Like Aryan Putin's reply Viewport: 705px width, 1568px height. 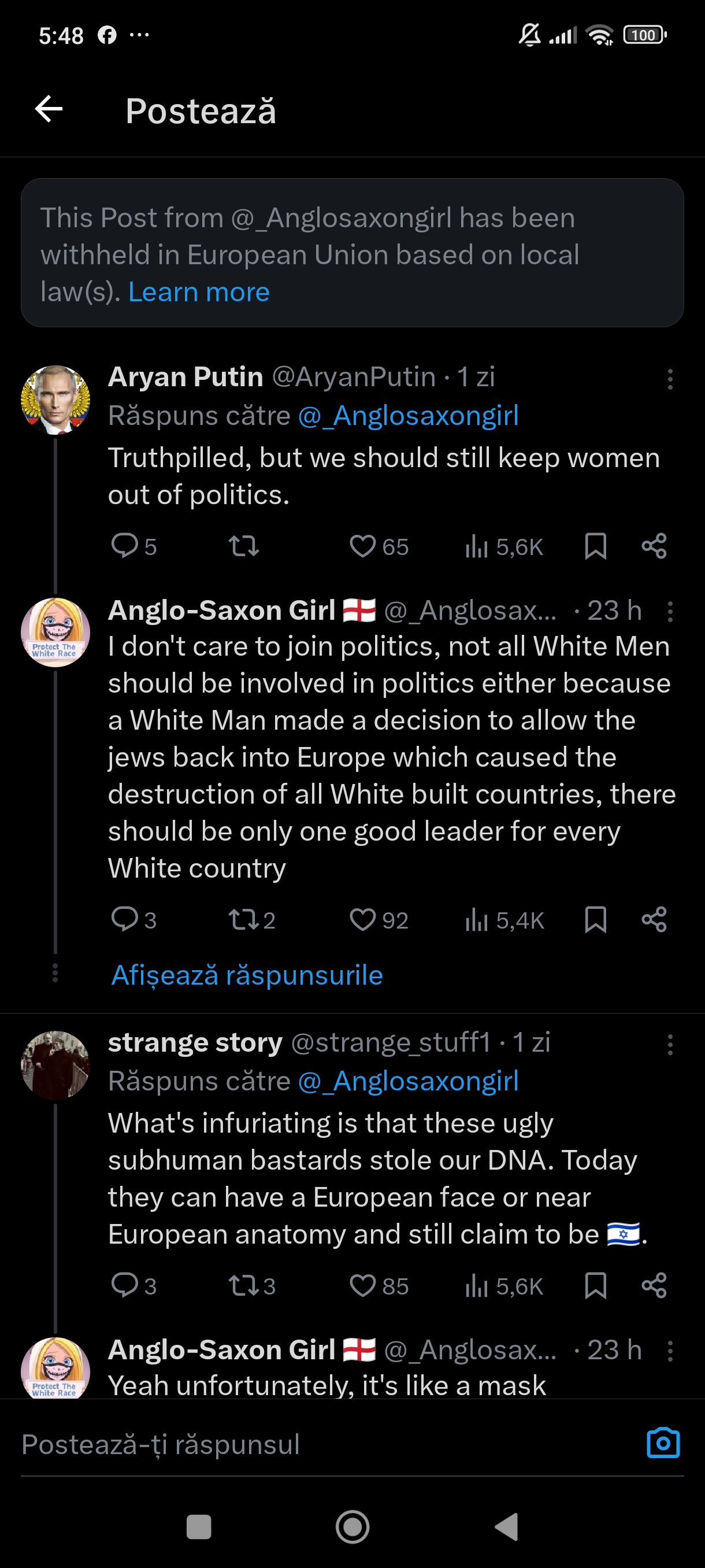click(363, 546)
